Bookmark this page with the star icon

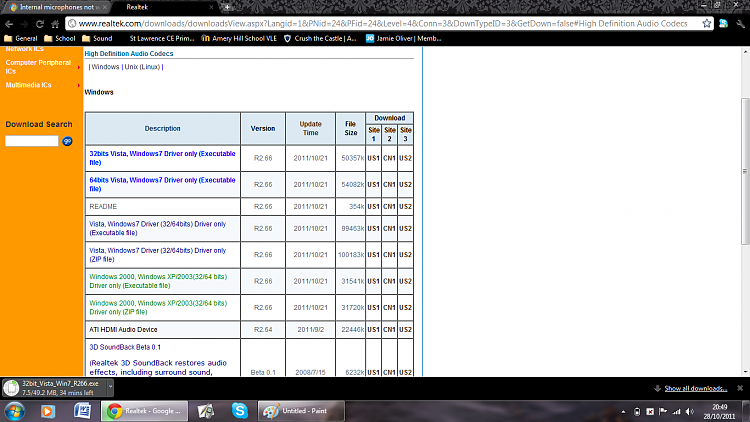point(706,23)
